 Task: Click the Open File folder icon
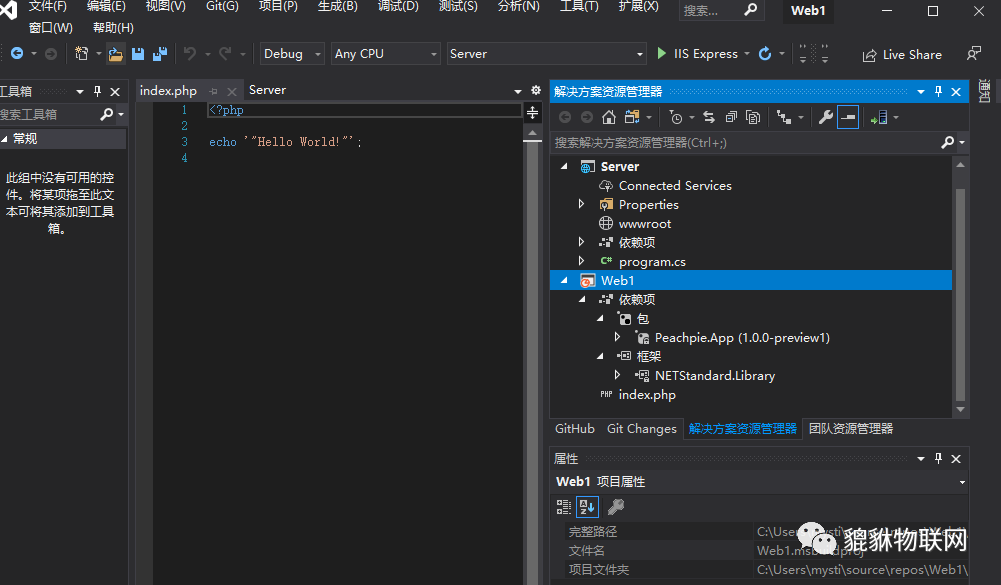pos(116,54)
